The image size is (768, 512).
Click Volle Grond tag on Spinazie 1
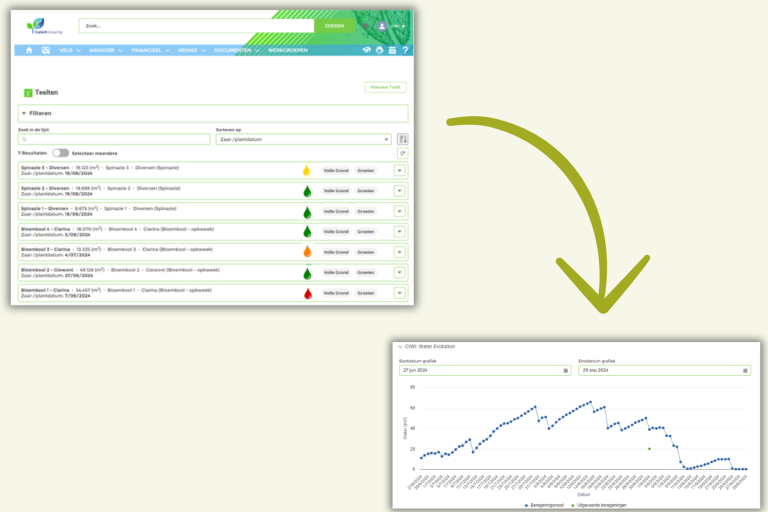click(x=336, y=211)
